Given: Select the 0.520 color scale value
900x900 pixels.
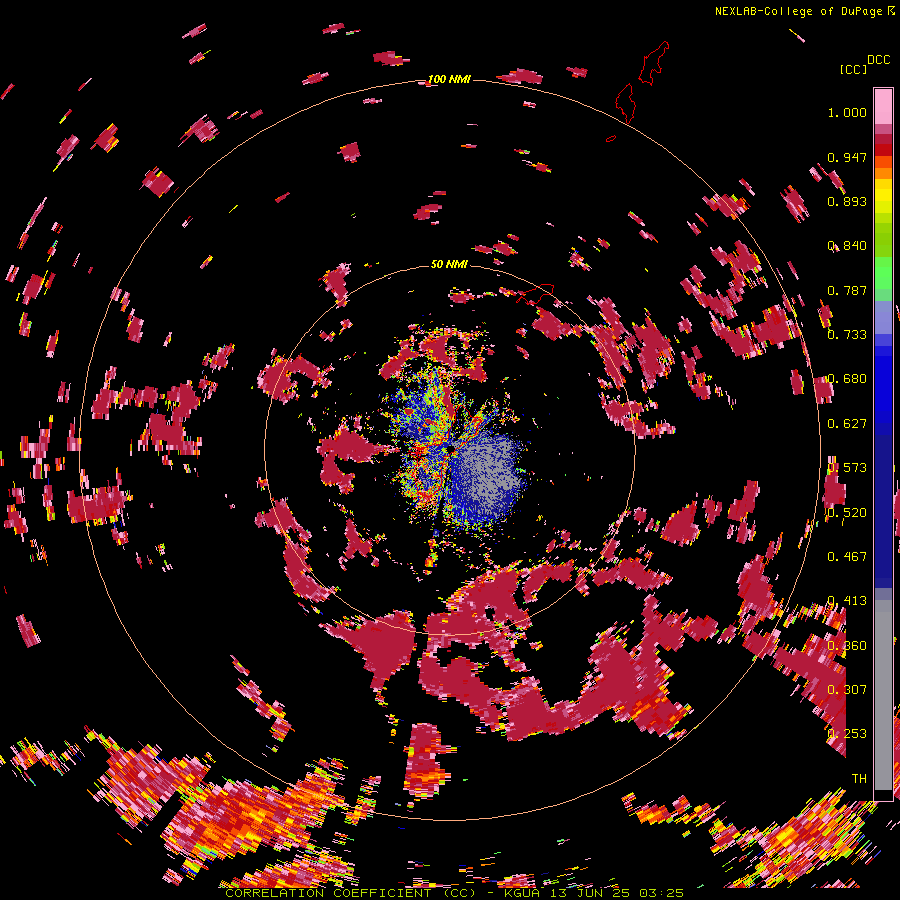Looking at the screenshot, I should [847, 513].
